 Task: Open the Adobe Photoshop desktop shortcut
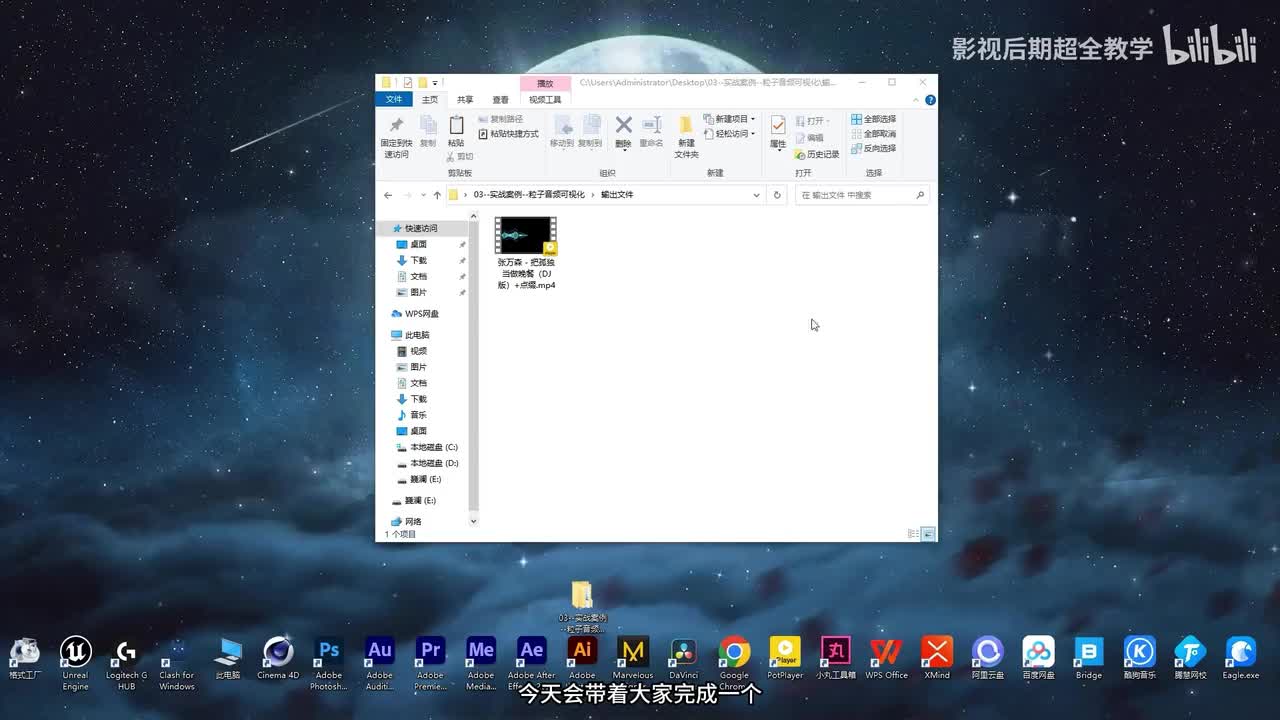[x=329, y=663]
